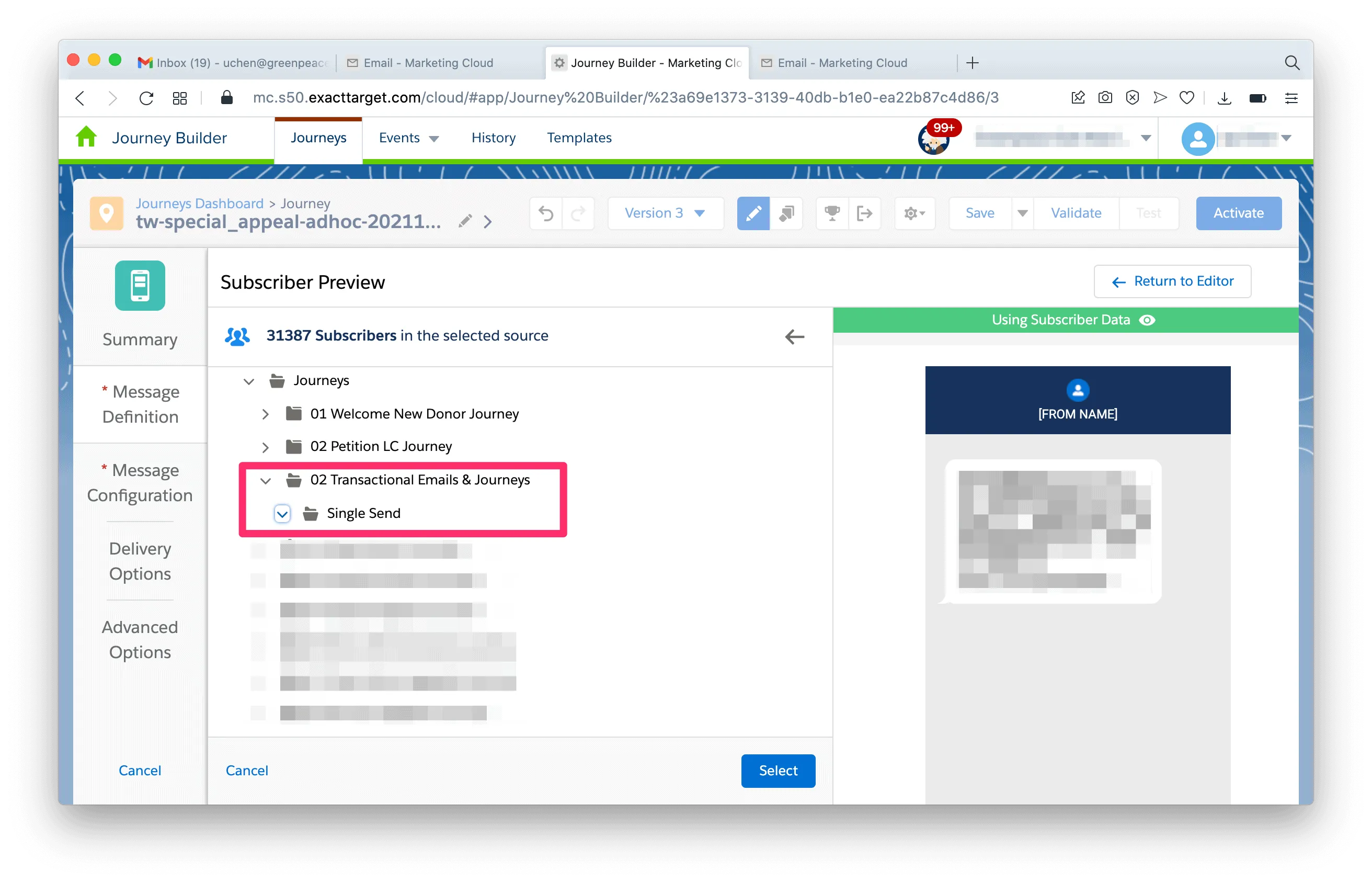This screenshot has width=1372, height=882.
Task: Click the green Journey Builder home icon
Action: [x=86, y=138]
